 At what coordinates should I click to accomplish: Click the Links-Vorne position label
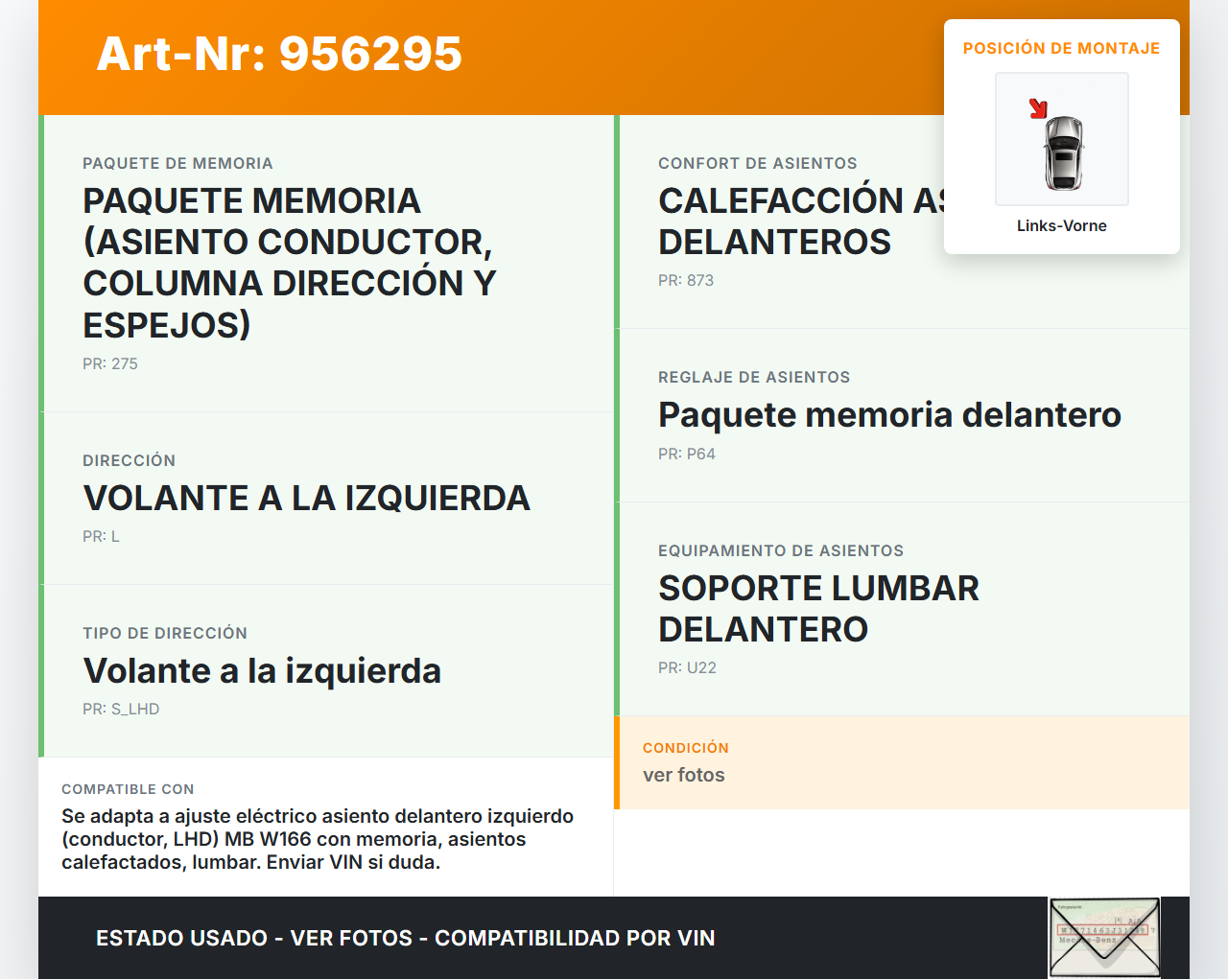pos(1061,226)
